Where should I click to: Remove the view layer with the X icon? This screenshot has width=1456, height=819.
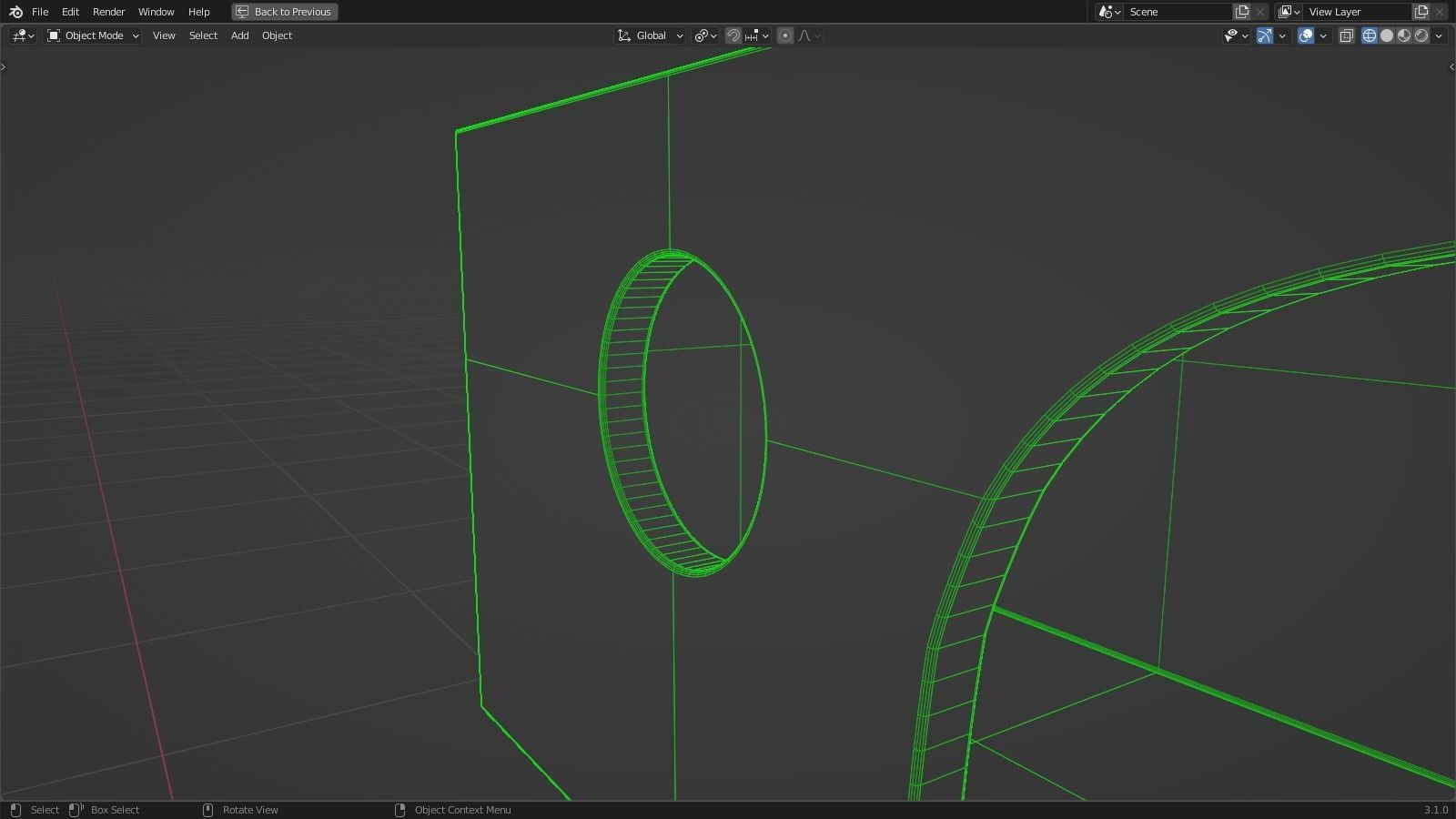pyautogui.click(x=1439, y=12)
